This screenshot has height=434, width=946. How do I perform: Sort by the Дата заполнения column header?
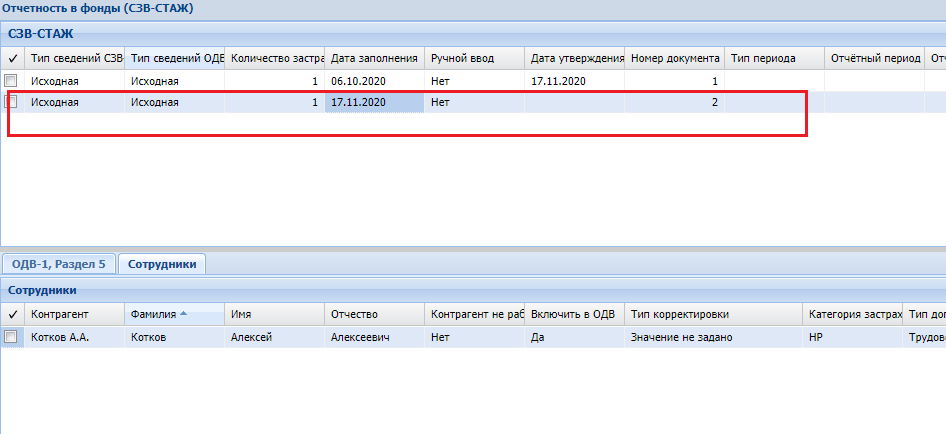(x=374, y=58)
